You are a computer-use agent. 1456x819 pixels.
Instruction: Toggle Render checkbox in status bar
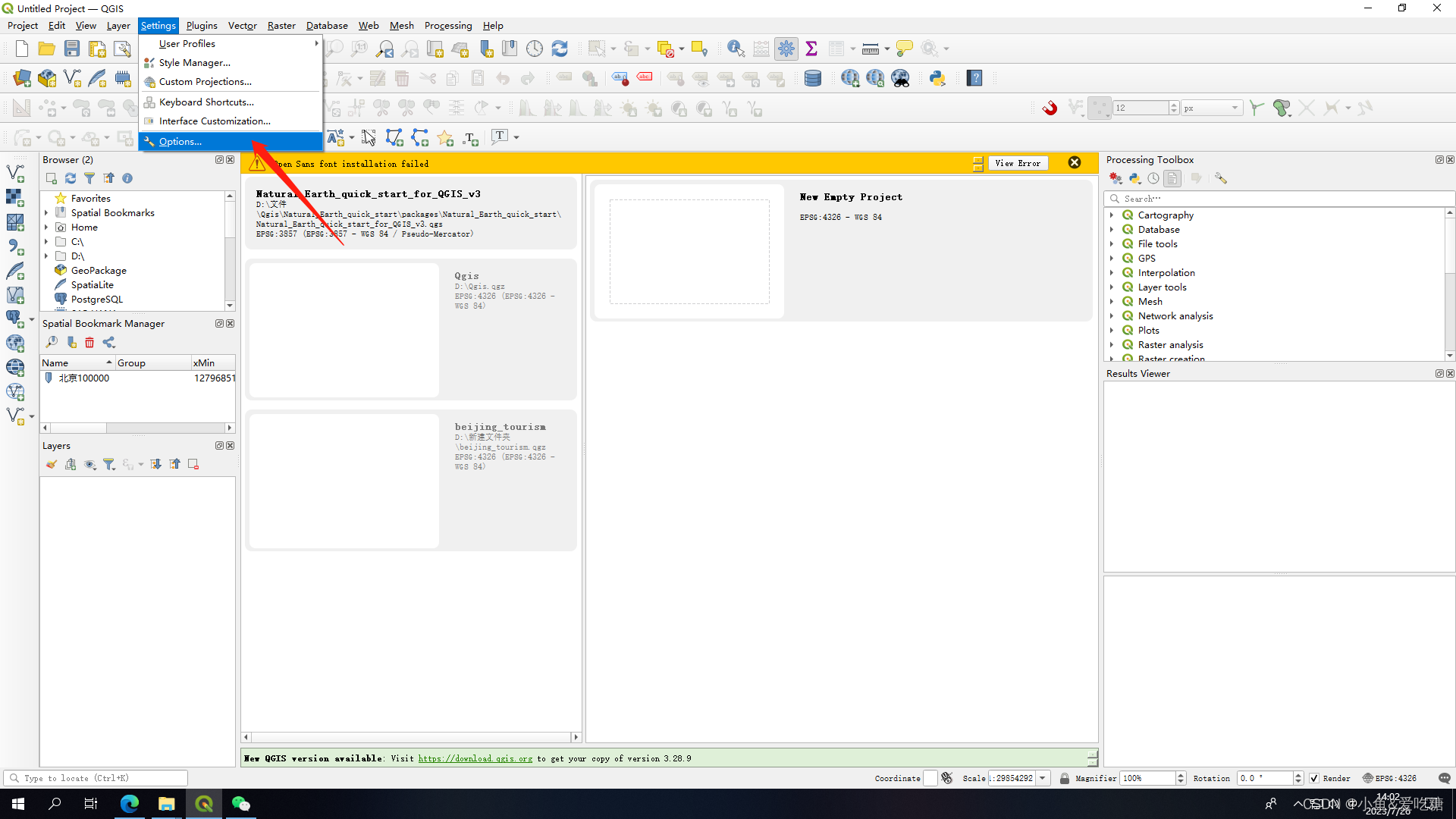[1318, 778]
